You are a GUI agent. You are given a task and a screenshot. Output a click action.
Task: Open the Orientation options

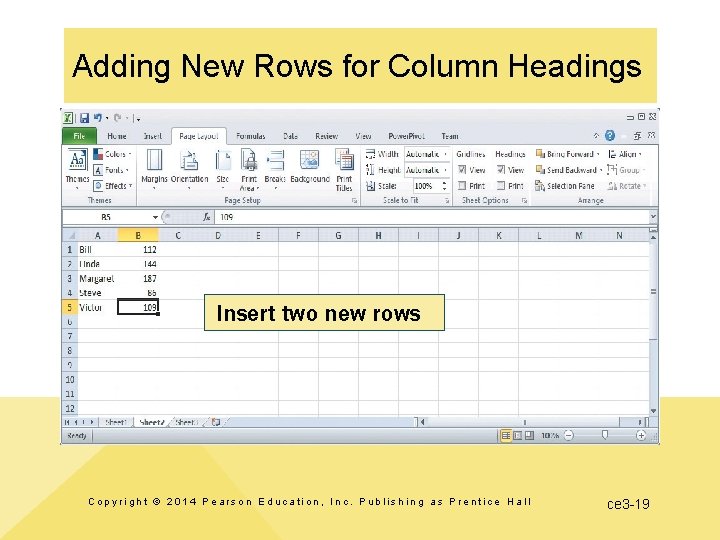click(x=189, y=169)
